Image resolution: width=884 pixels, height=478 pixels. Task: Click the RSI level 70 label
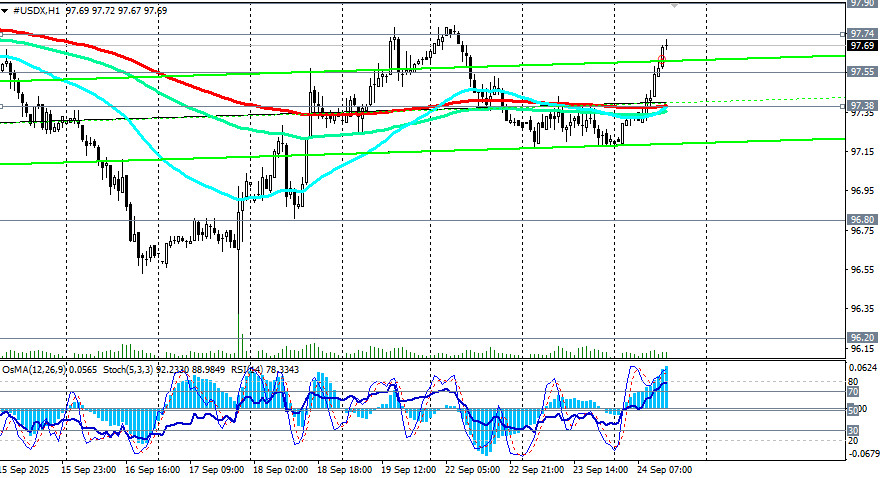853,393
